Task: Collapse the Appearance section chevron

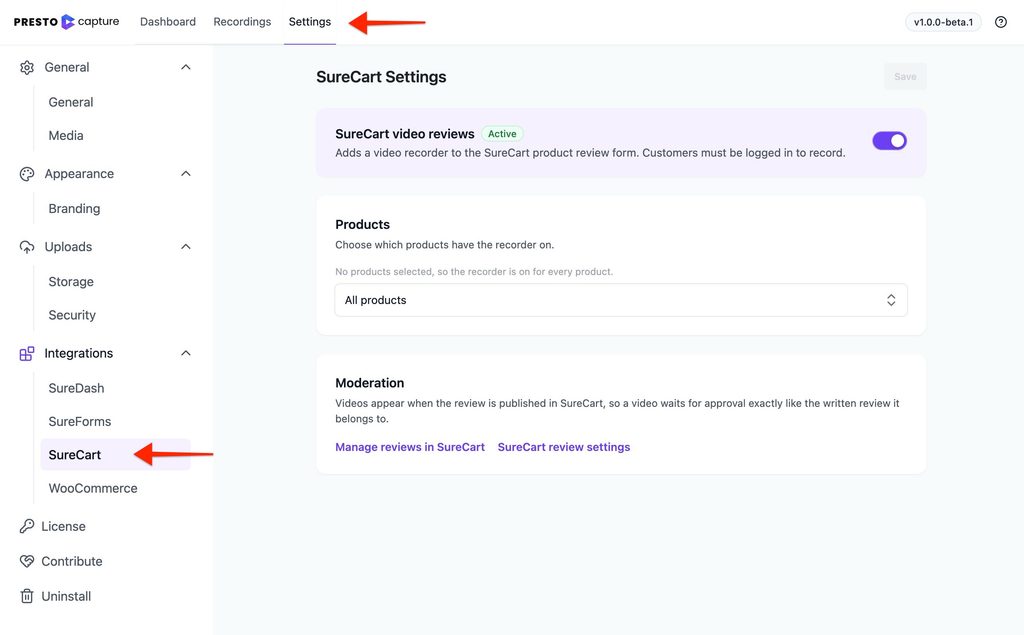Action: 185,174
